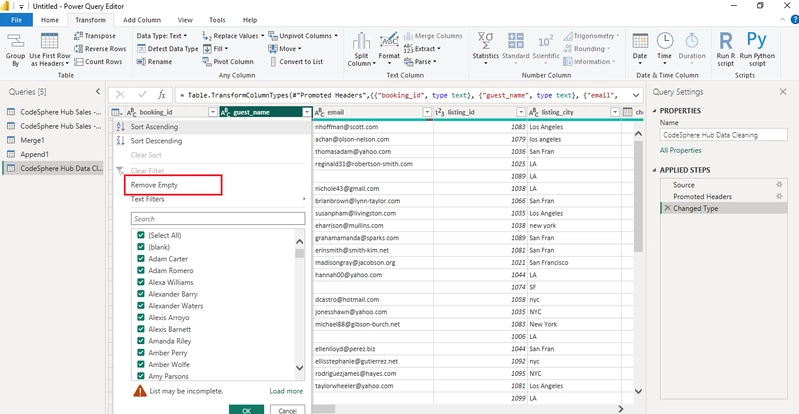The image size is (799, 414).
Task: Collapse the Queries pane
Action: point(98,92)
